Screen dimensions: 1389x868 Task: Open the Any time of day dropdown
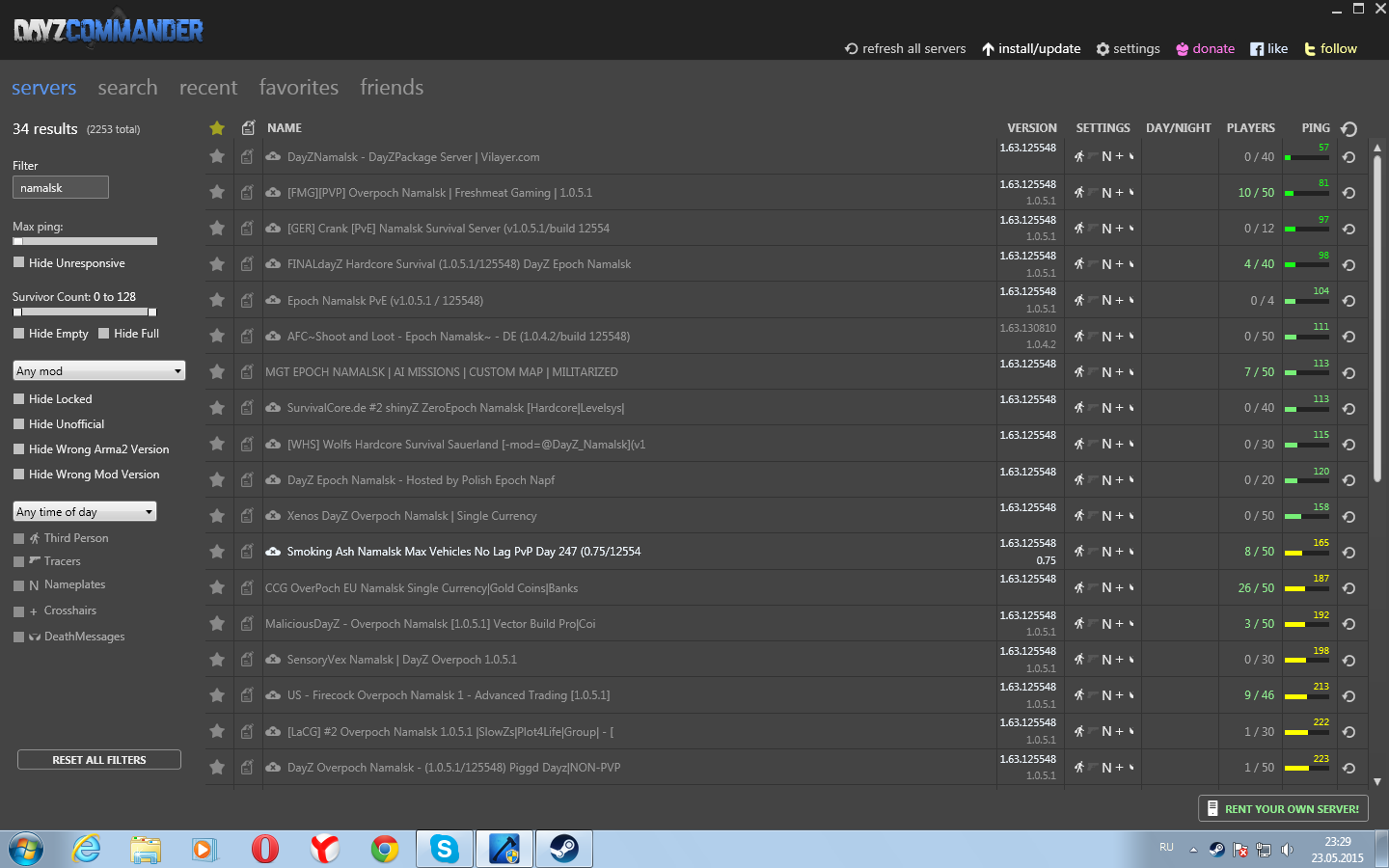click(x=85, y=511)
